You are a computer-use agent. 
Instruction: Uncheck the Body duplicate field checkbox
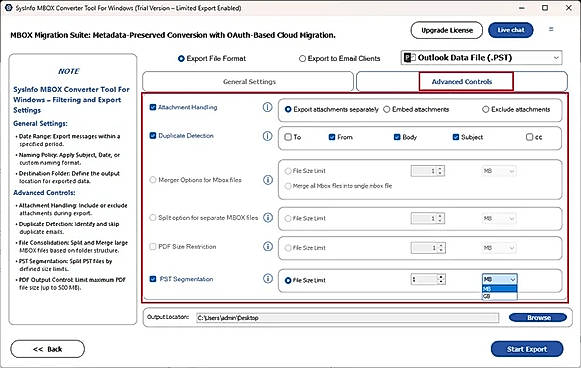click(x=397, y=137)
